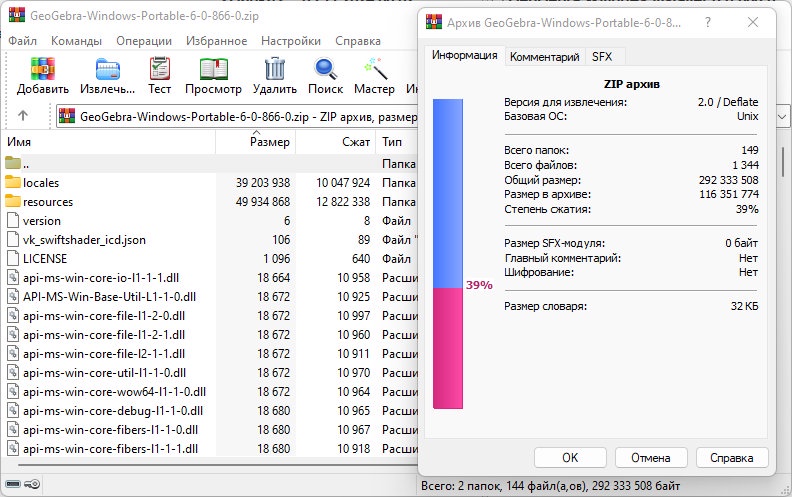Click the version file icon

tap(13, 221)
